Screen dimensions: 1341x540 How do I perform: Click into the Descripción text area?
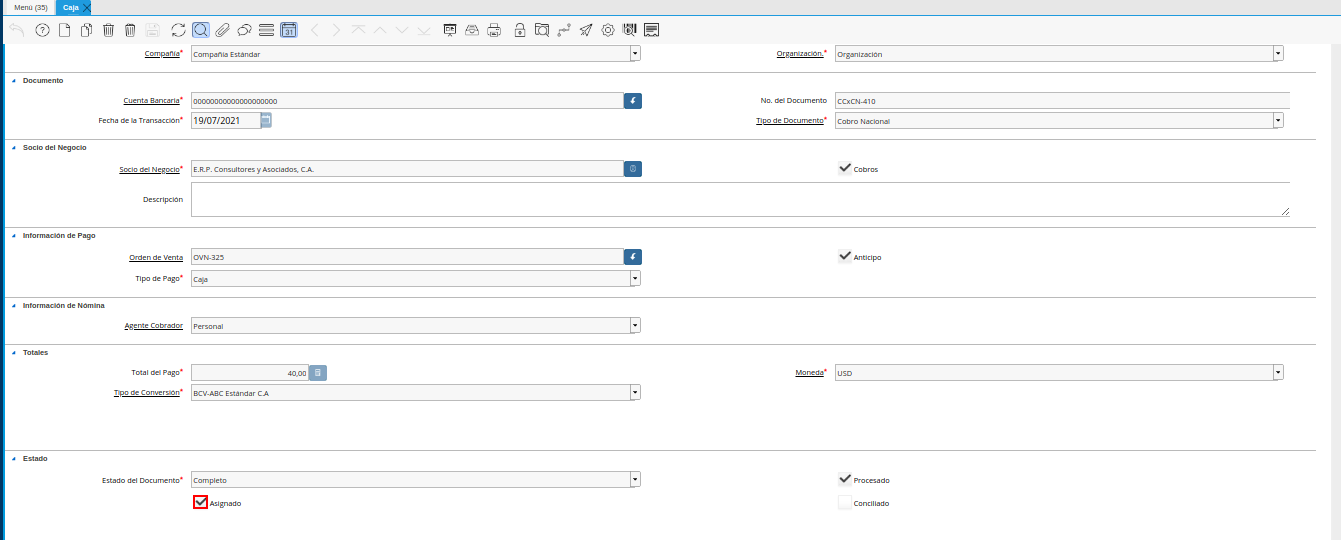pyautogui.click(x=740, y=199)
